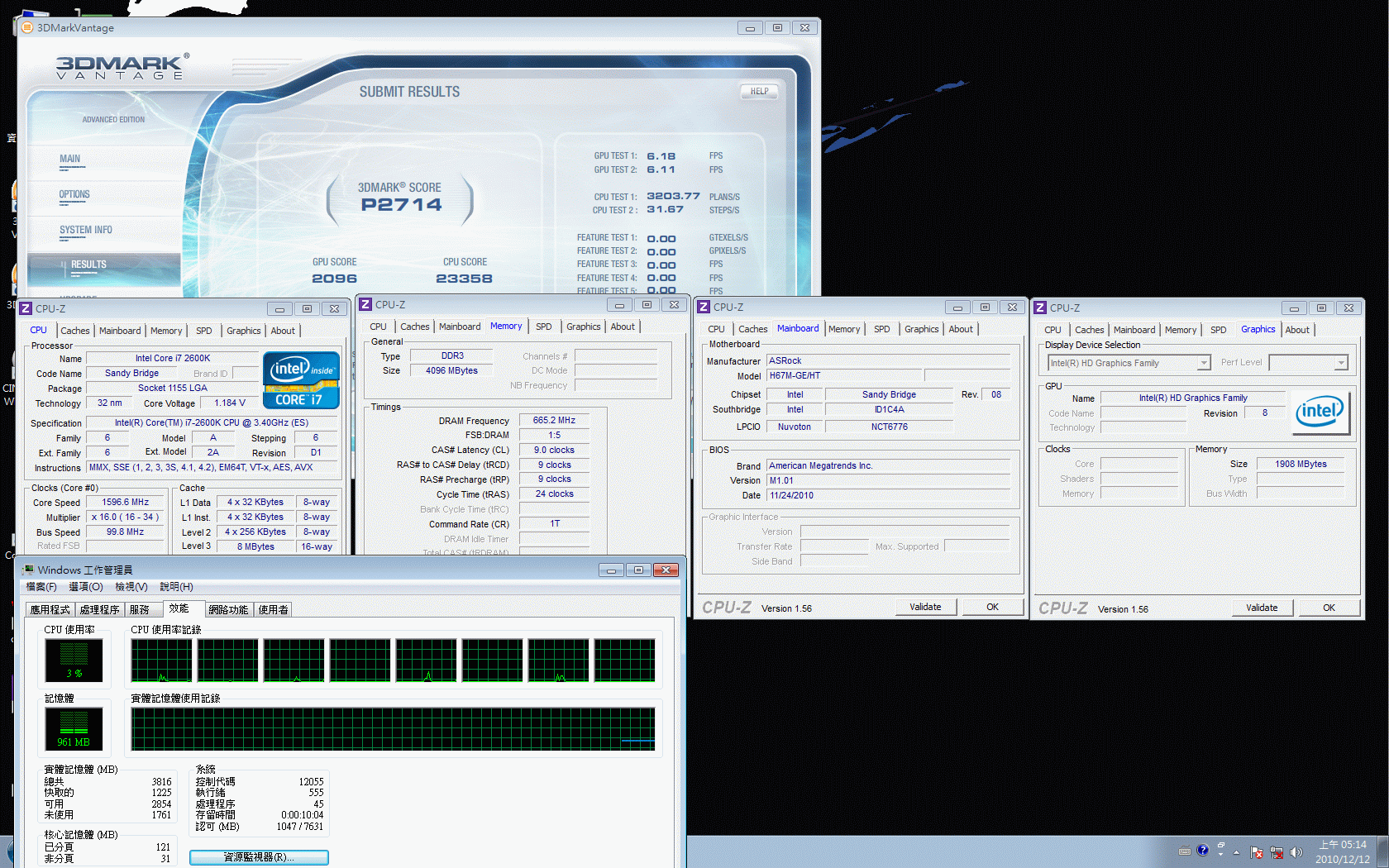Switch to 網路功能 tab in Task Manager
This screenshot has height=868, width=1389.
[x=228, y=609]
